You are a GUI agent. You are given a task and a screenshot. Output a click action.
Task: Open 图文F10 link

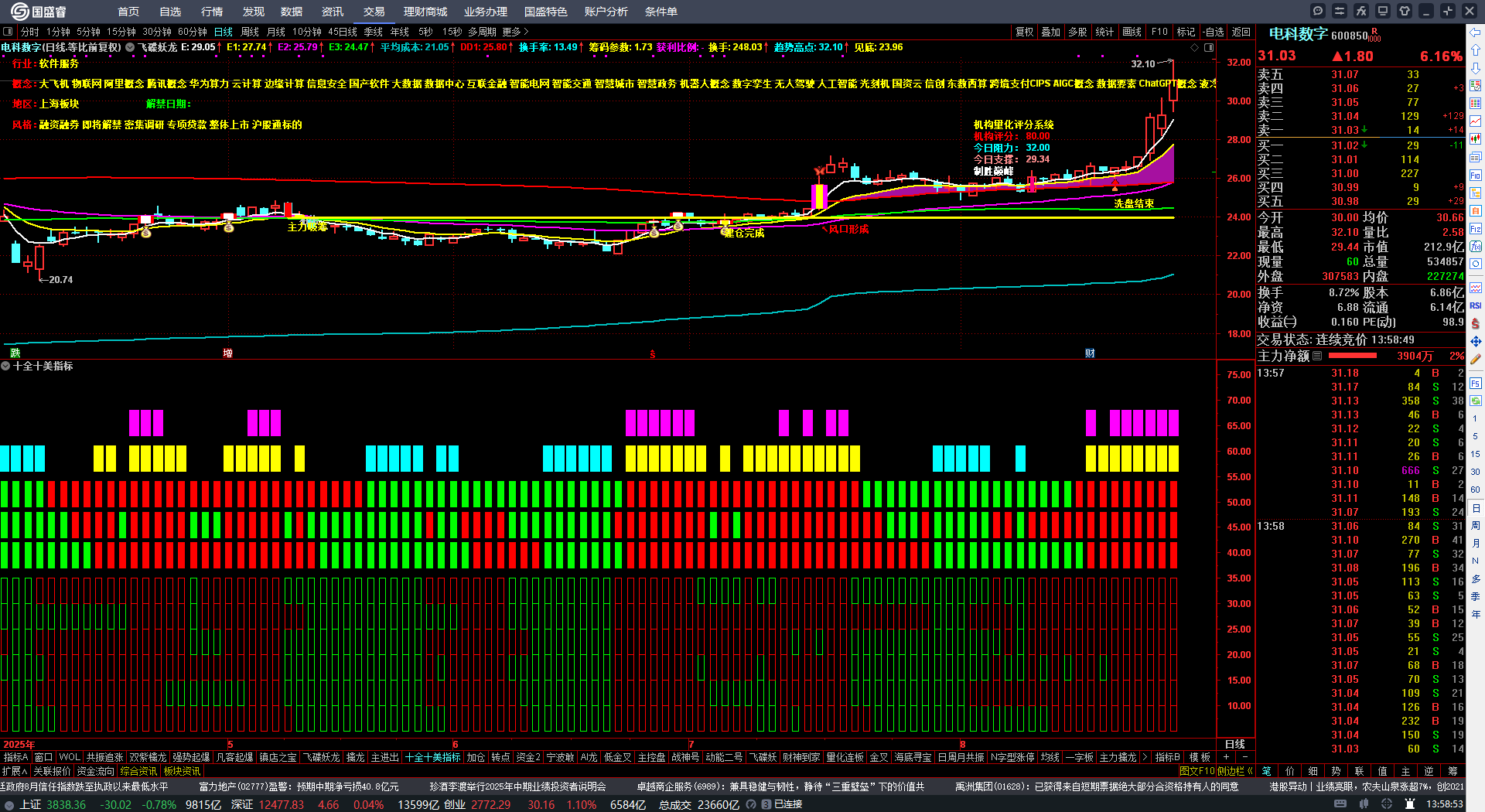pos(1197,771)
